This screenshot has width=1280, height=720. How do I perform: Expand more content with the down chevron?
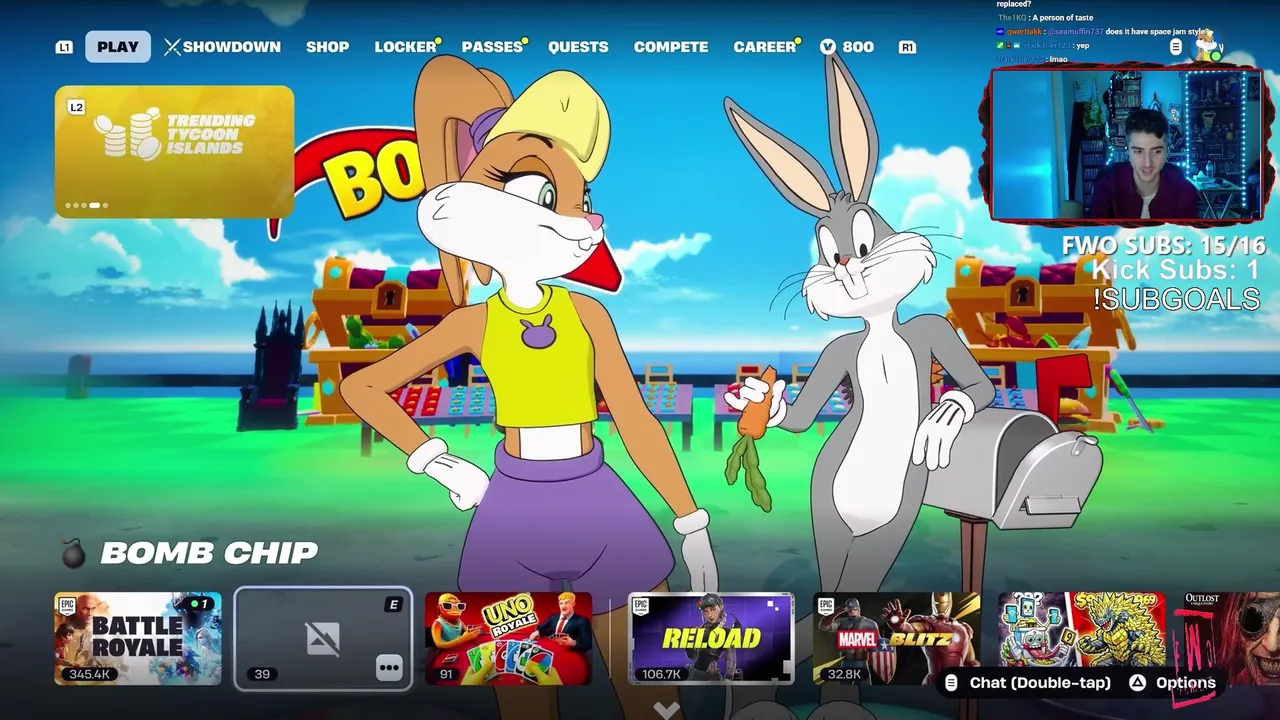666,710
